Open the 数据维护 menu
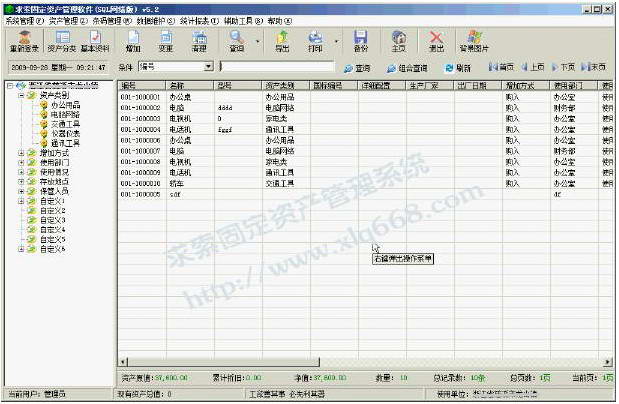 [156, 21]
